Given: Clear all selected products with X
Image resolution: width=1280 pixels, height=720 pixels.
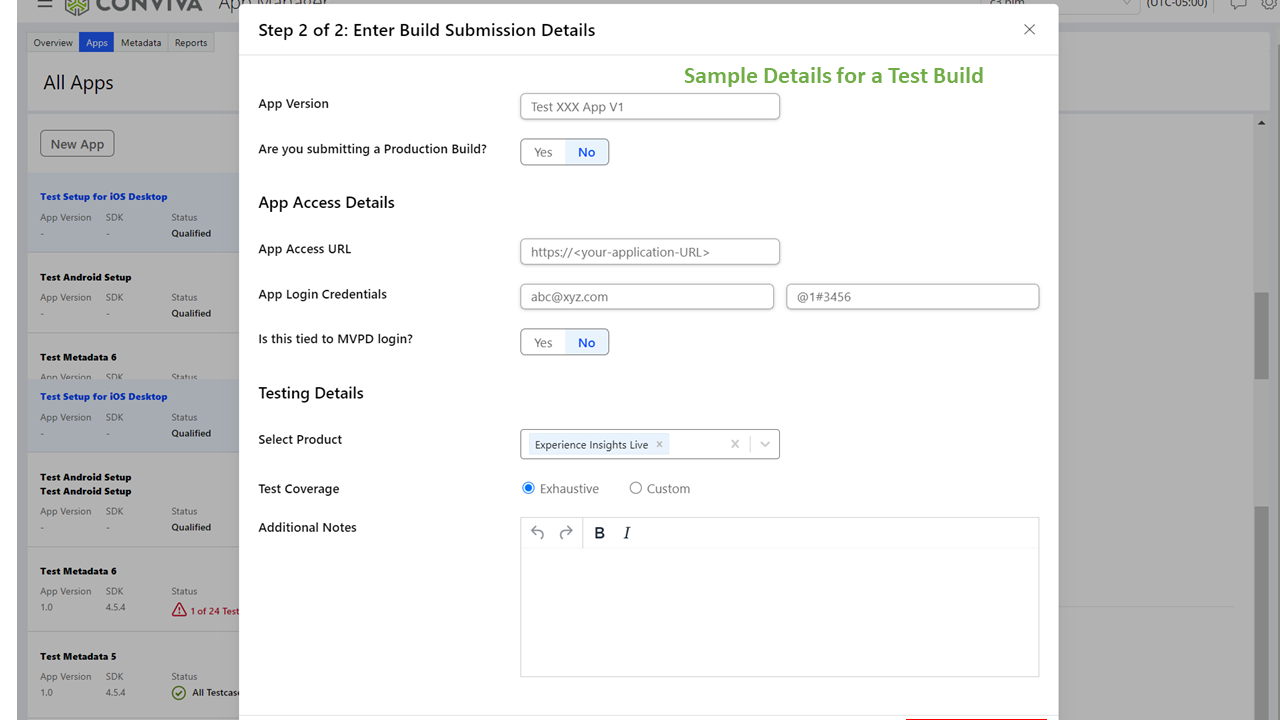Looking at the screenshot, I should point(735,444).
